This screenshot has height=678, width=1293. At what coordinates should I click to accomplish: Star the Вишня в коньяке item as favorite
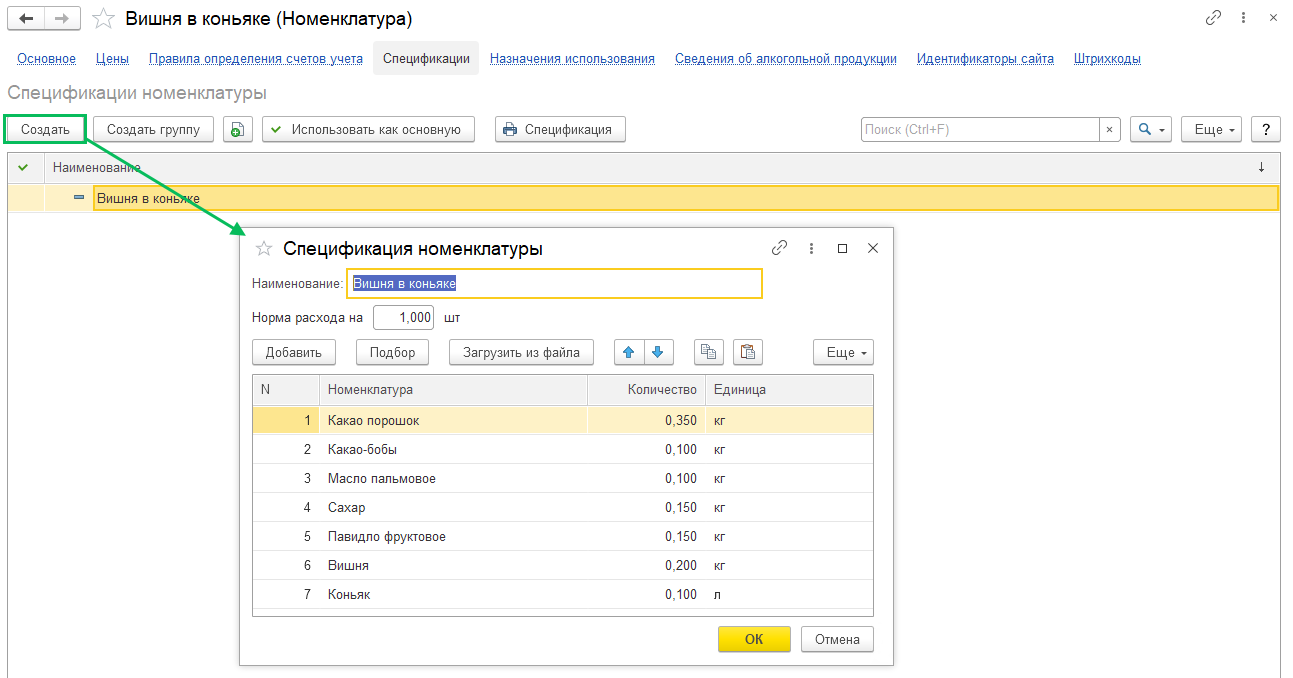(103, 19)
